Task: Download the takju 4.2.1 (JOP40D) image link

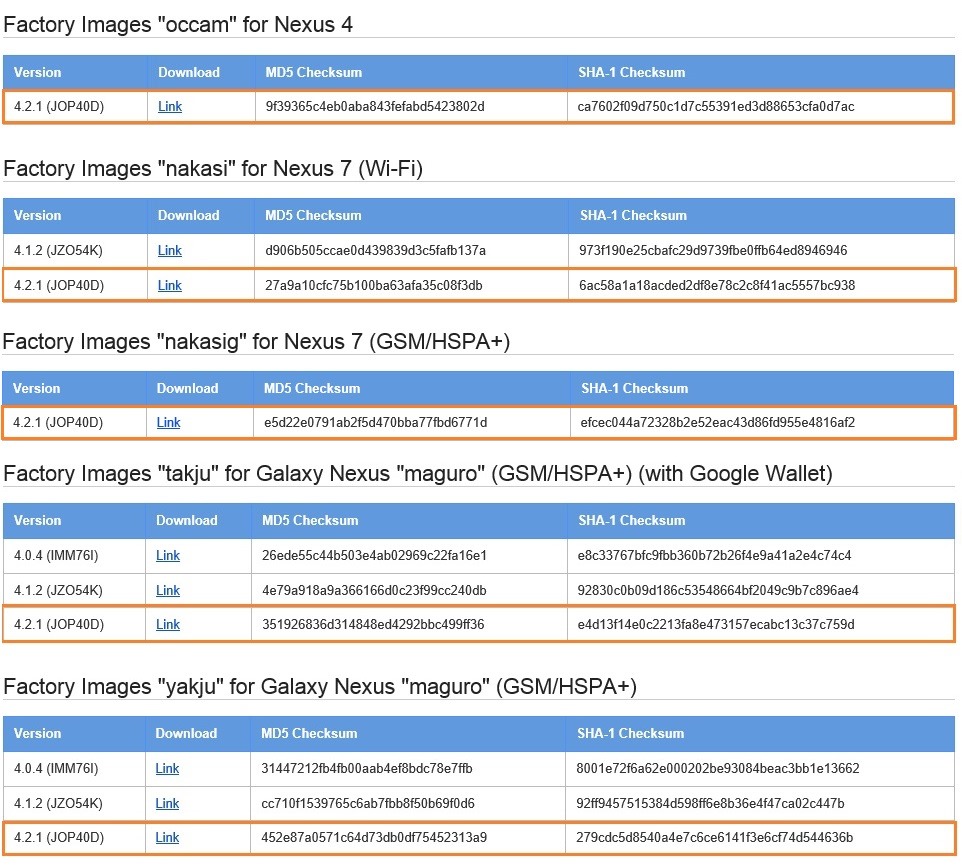Action: [168, 625]
